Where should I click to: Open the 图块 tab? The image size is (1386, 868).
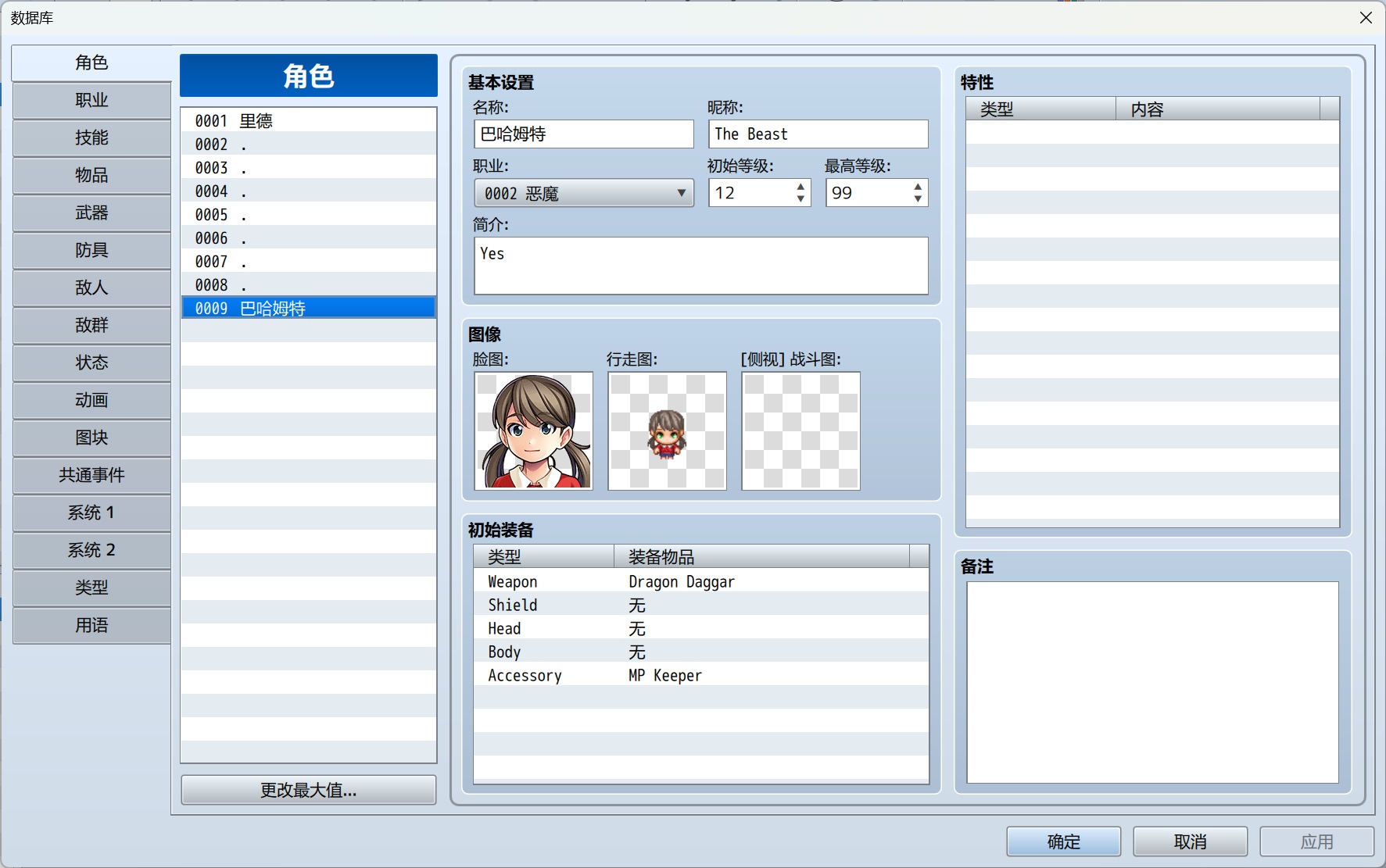pos(91,438)
